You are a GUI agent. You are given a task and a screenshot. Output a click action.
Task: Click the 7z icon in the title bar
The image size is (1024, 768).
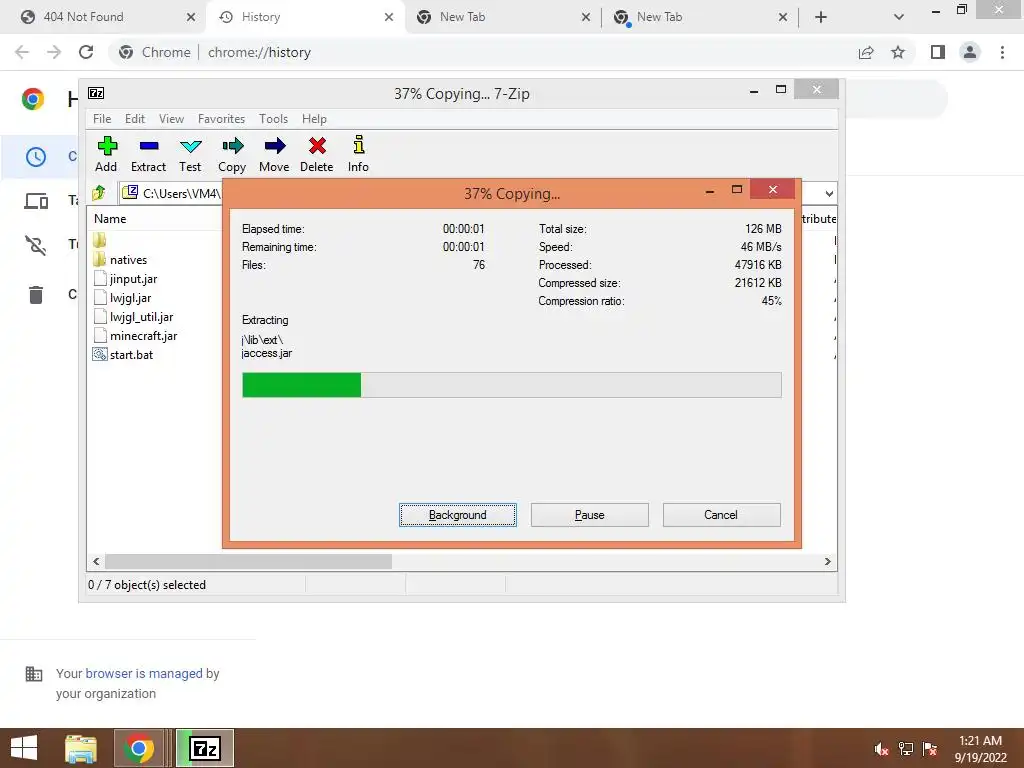(96, 93)
